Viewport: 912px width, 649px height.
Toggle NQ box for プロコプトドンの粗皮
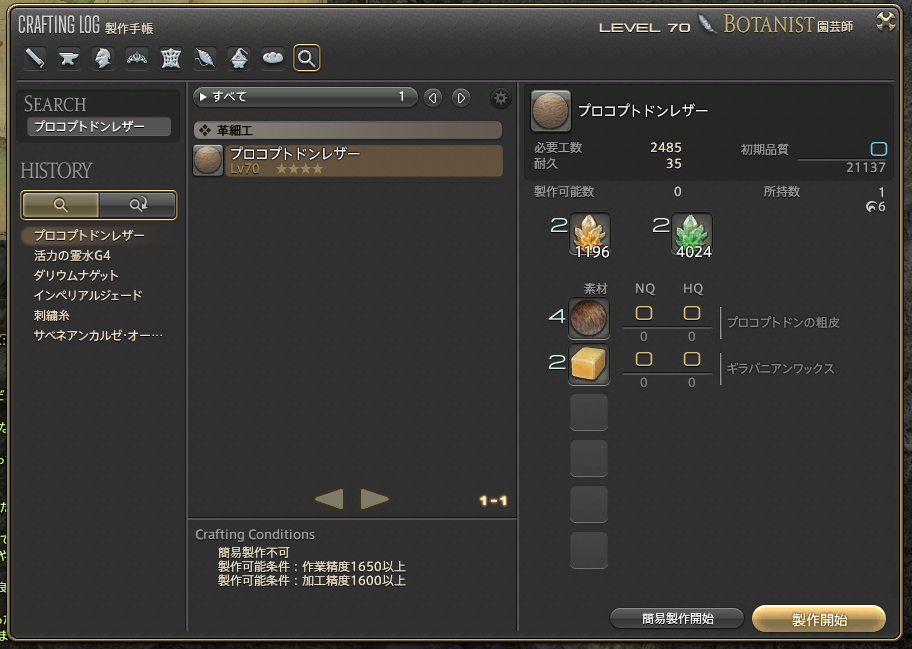643,313
